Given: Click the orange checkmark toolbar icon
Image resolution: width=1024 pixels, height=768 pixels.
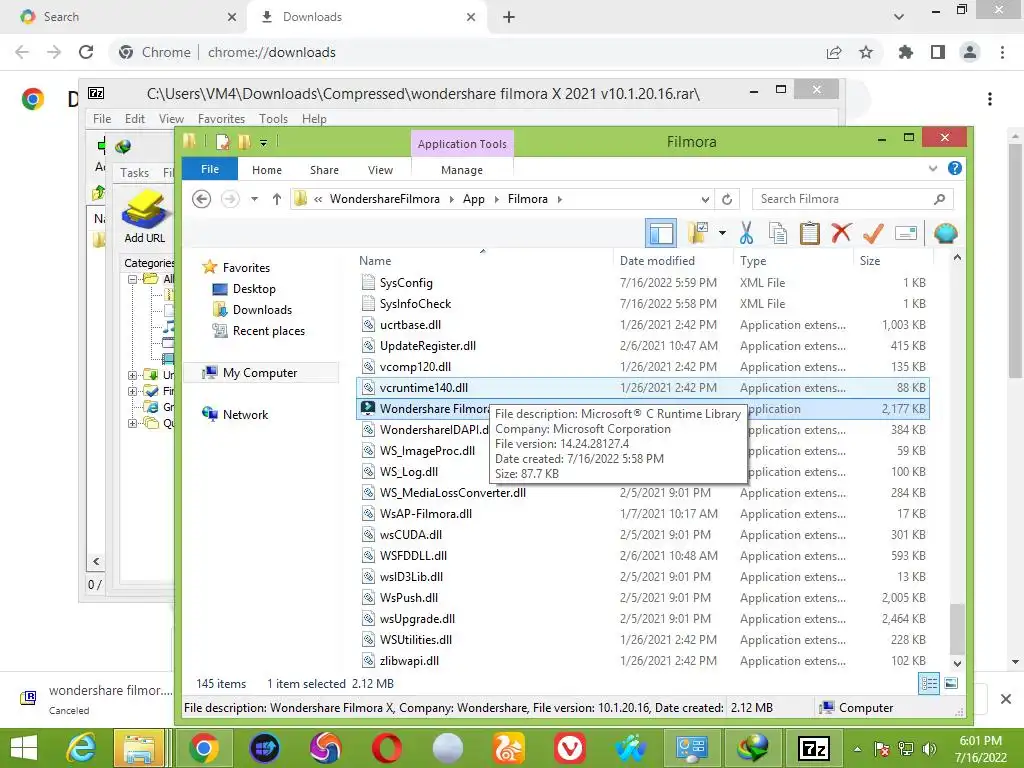Looking at the screenshot, I should click(x=873, y=233).
